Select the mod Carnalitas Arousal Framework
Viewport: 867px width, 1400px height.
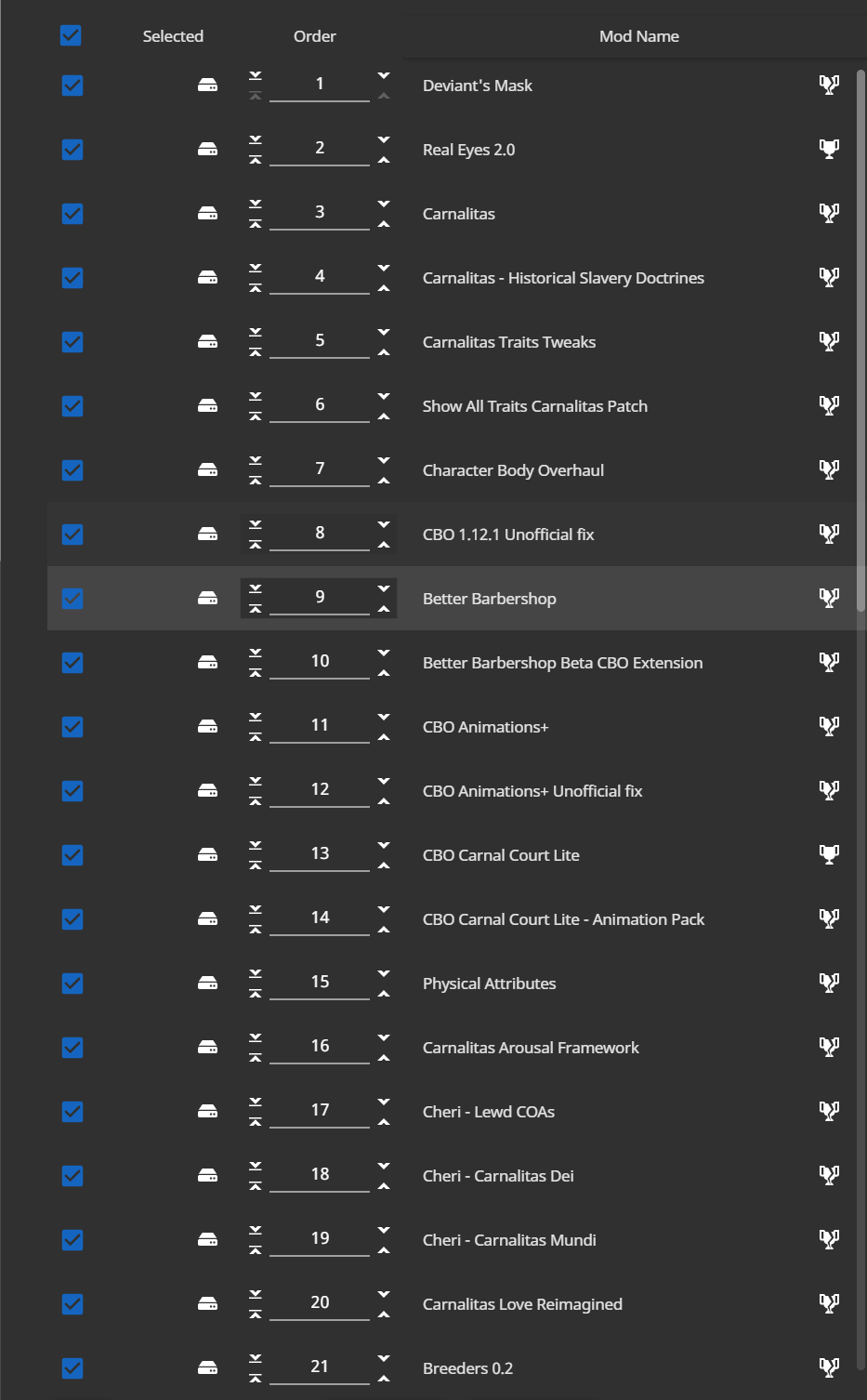pos(72,1047)
